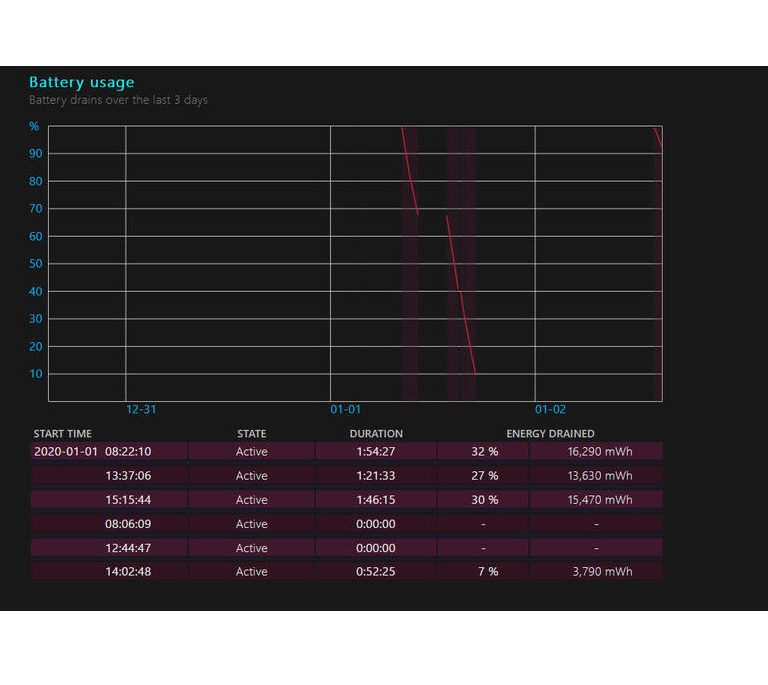Click the 30 % drained value
Image resolution: width=768 pixels, height=685 pixels.
[484, 500]
